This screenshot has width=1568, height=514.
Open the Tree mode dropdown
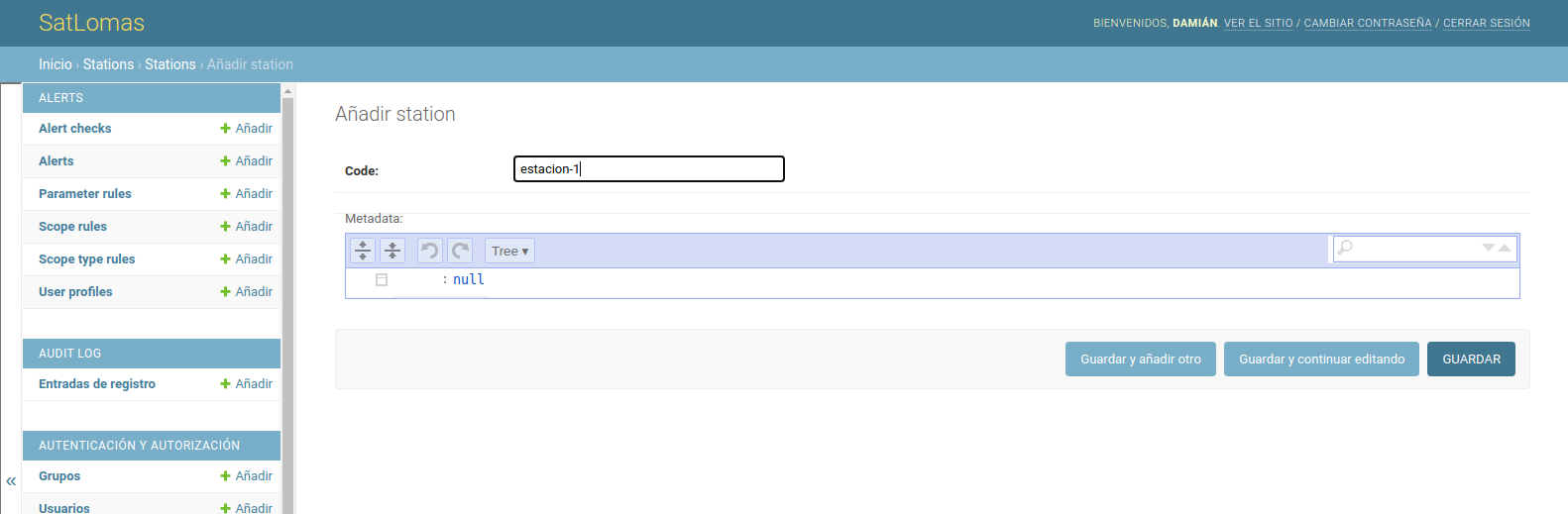509,251
